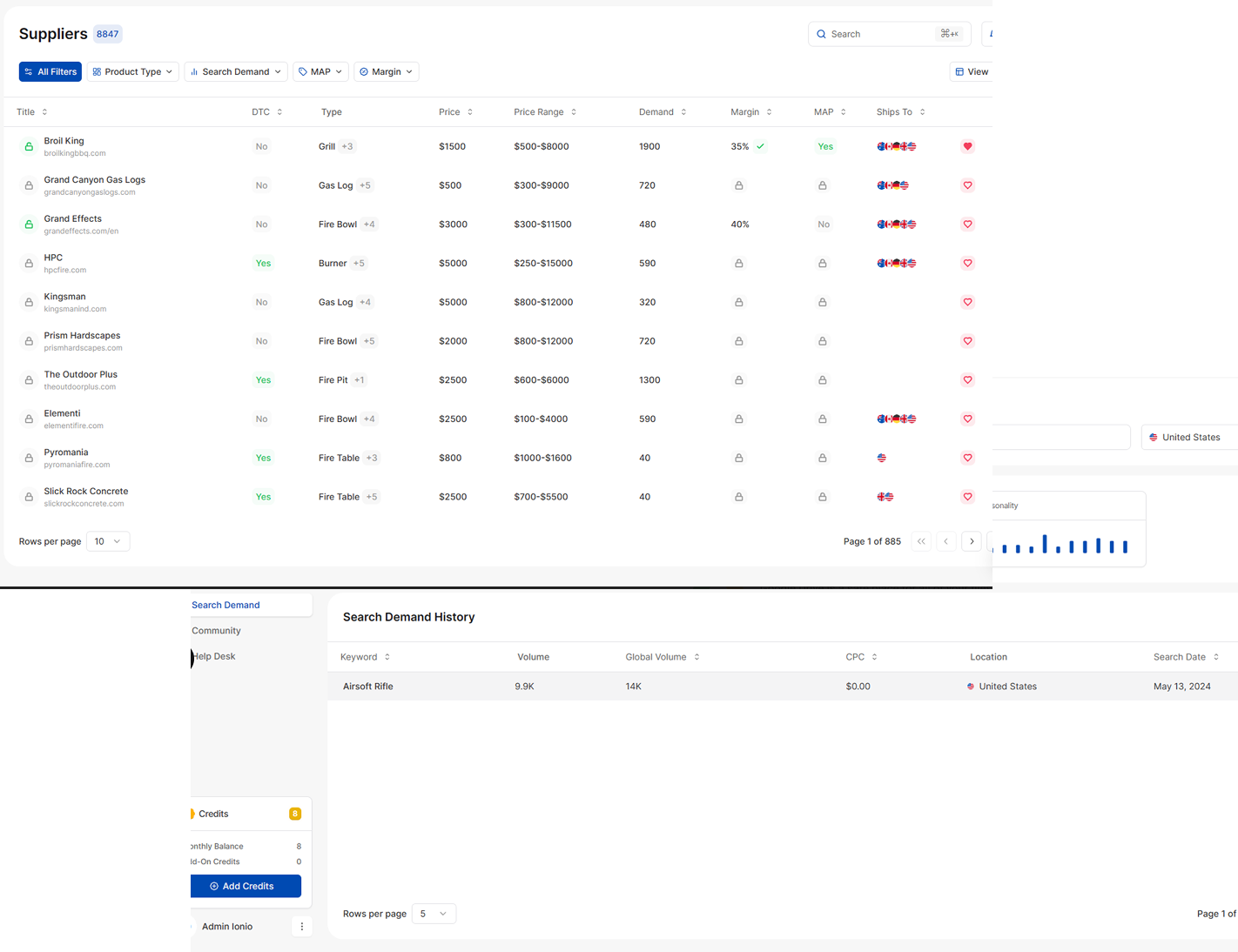The width and height of the screenshot is (1238, 952).
Task: Go to the next suppliers page
Action: (x=972, y=541)
